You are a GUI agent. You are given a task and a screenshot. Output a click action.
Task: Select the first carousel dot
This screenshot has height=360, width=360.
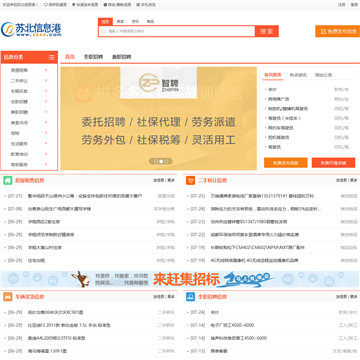(x=156, y=161)
